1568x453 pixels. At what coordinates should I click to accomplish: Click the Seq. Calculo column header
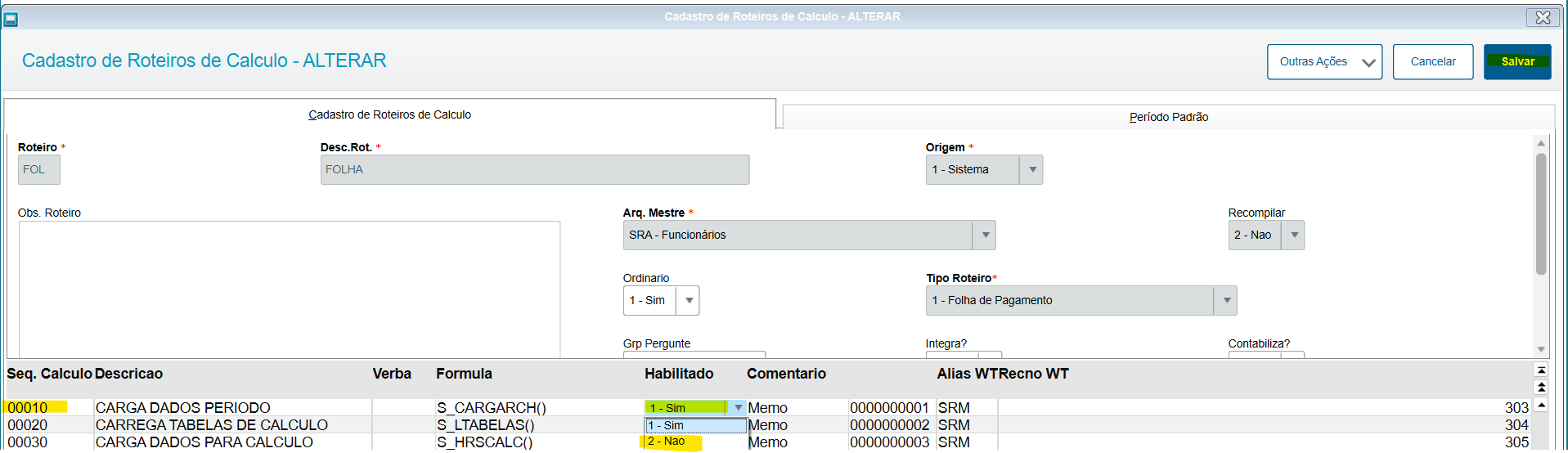tap(49, 374)
